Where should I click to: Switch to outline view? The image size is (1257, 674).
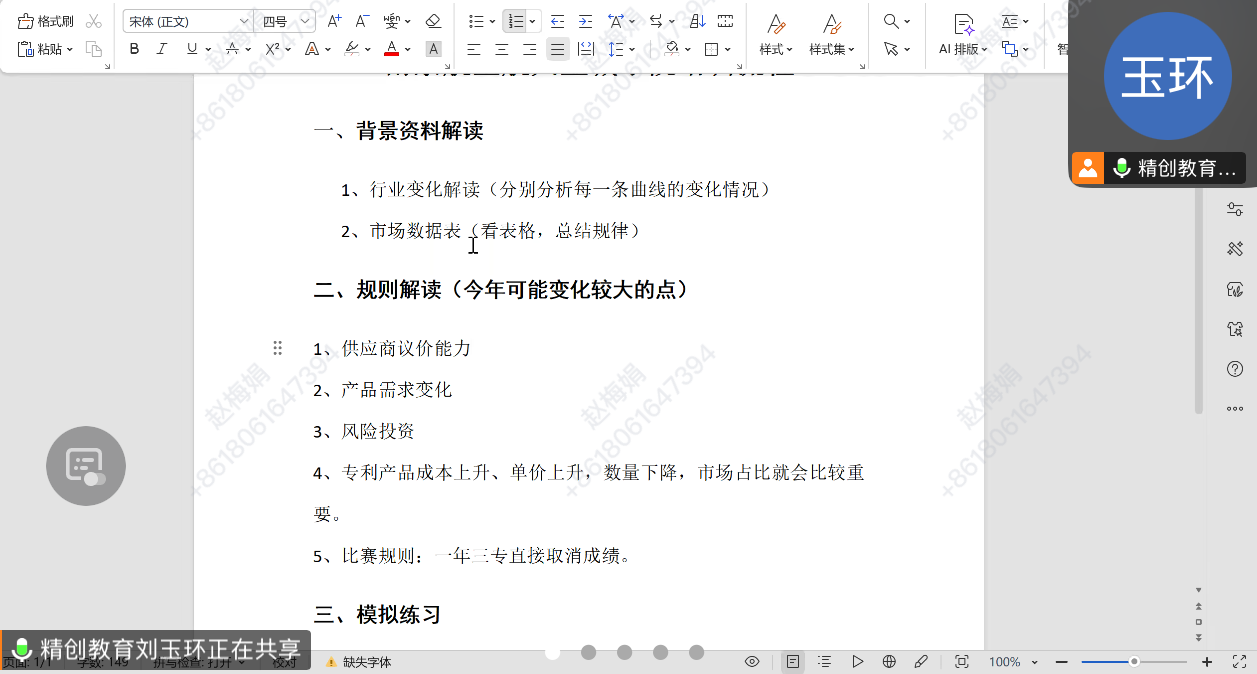pos(825,662)
